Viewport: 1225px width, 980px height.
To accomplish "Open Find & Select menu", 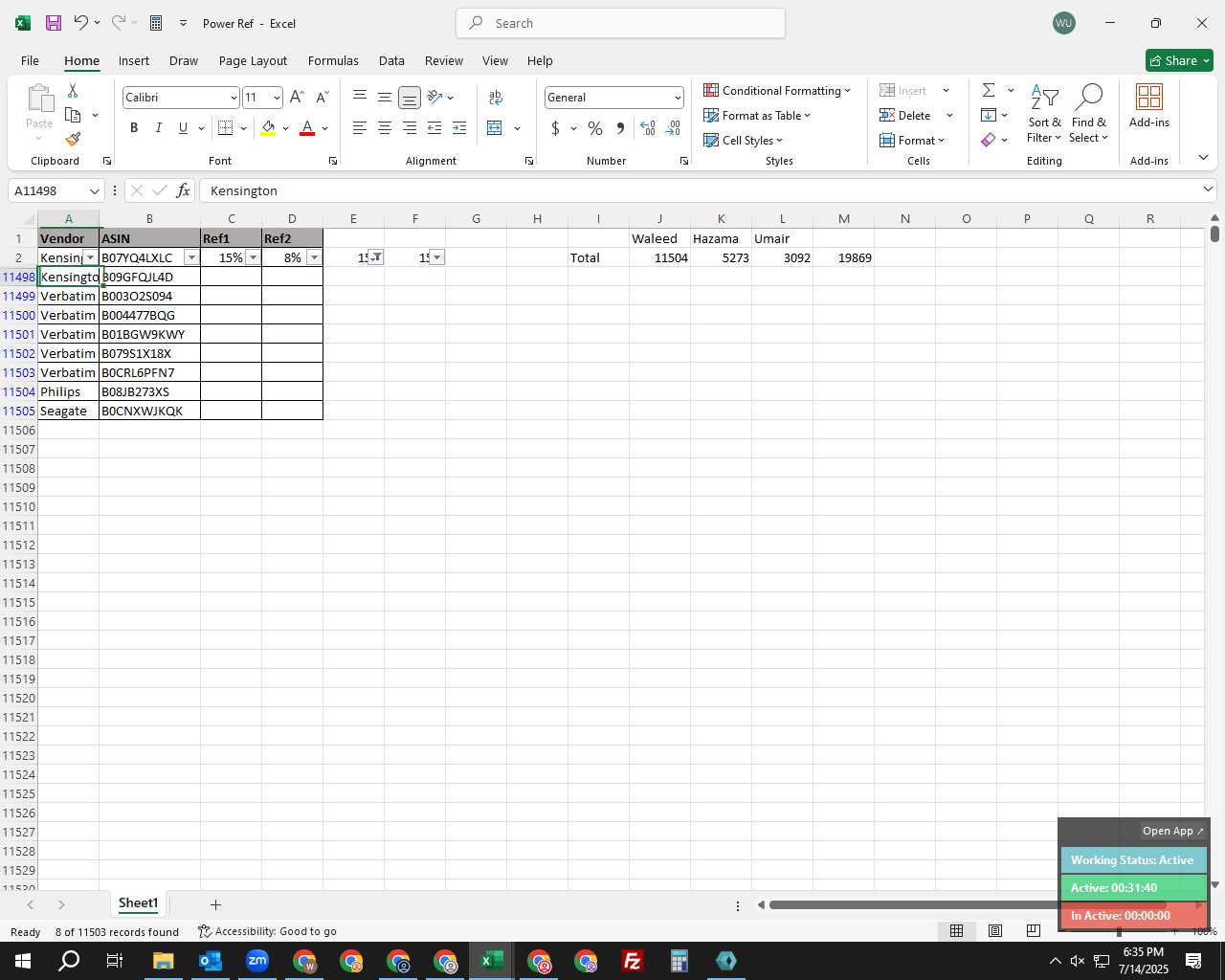I will (1089, 114).
